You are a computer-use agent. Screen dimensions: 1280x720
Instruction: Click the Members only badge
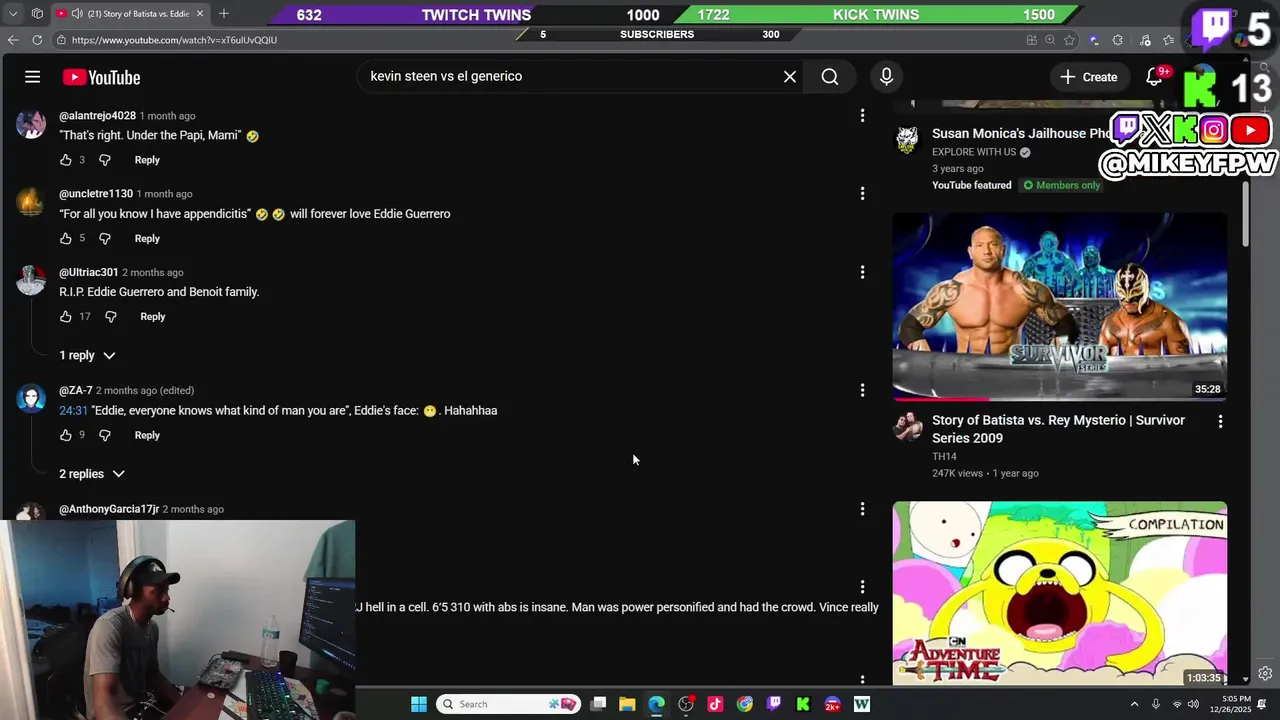1060,185
